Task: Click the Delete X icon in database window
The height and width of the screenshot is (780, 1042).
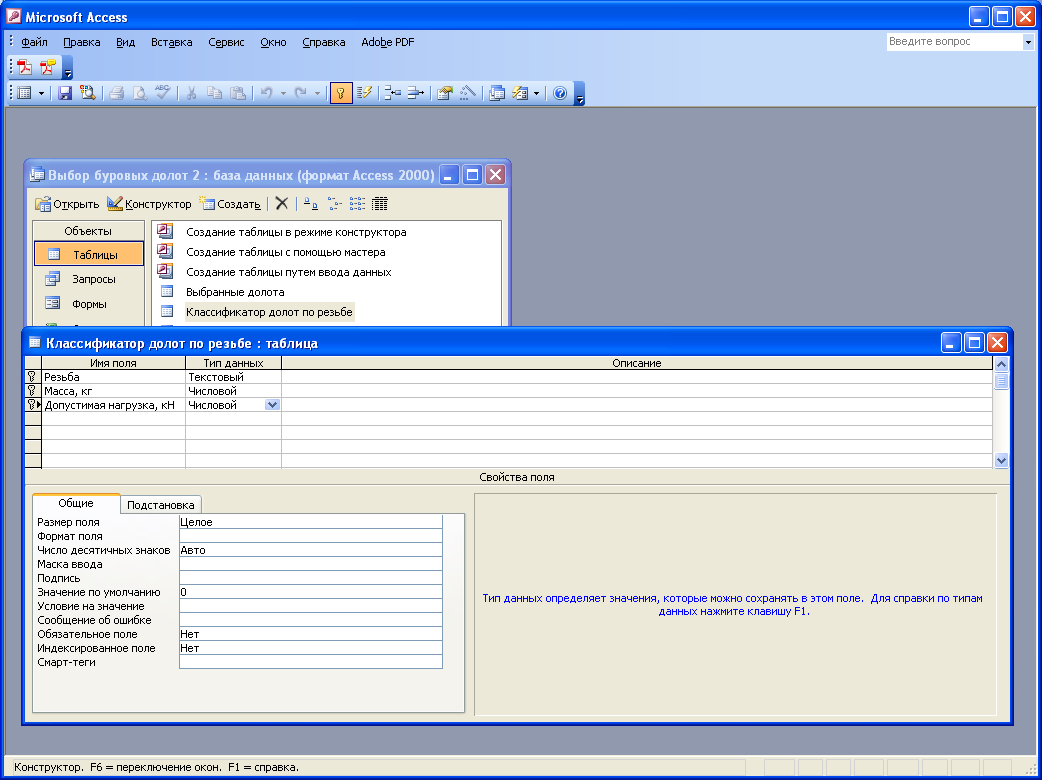Action: pos(282,203)
